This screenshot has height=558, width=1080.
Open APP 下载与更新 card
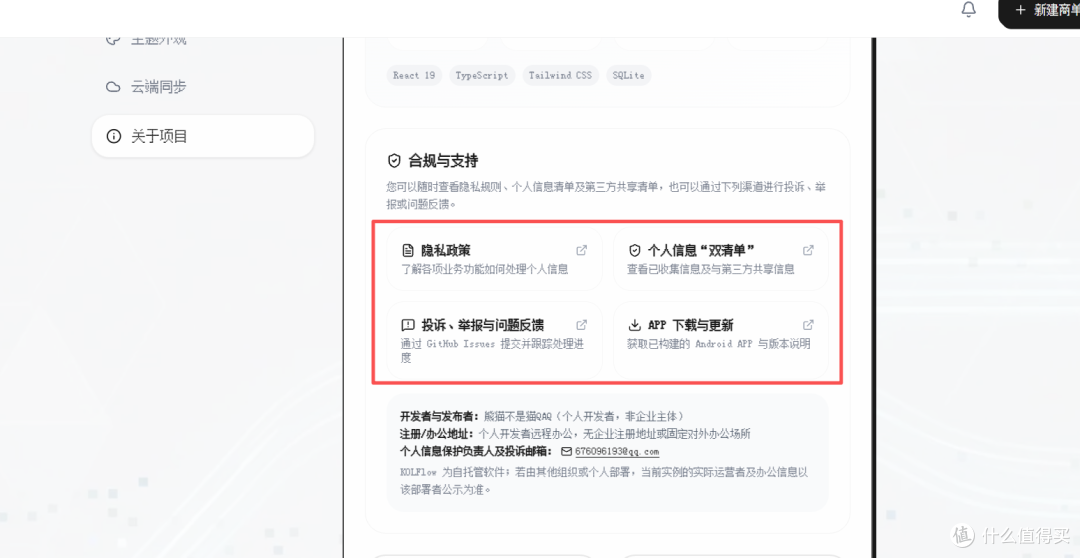(720, 340)
